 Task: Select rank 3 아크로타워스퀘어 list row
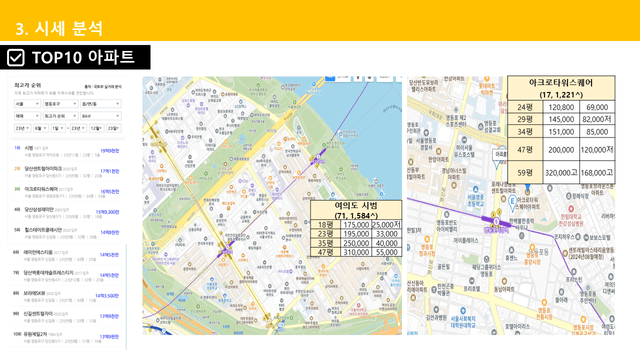(67, 192)
